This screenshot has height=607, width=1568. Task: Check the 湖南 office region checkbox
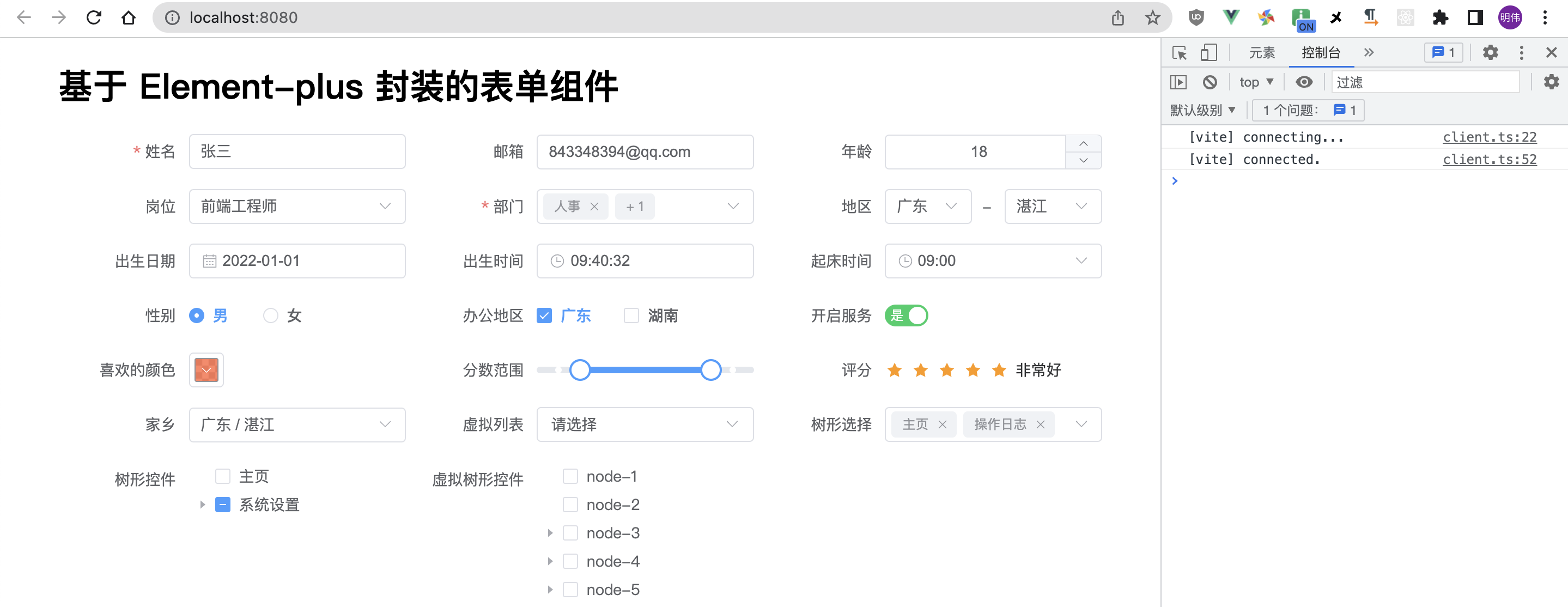631,315
